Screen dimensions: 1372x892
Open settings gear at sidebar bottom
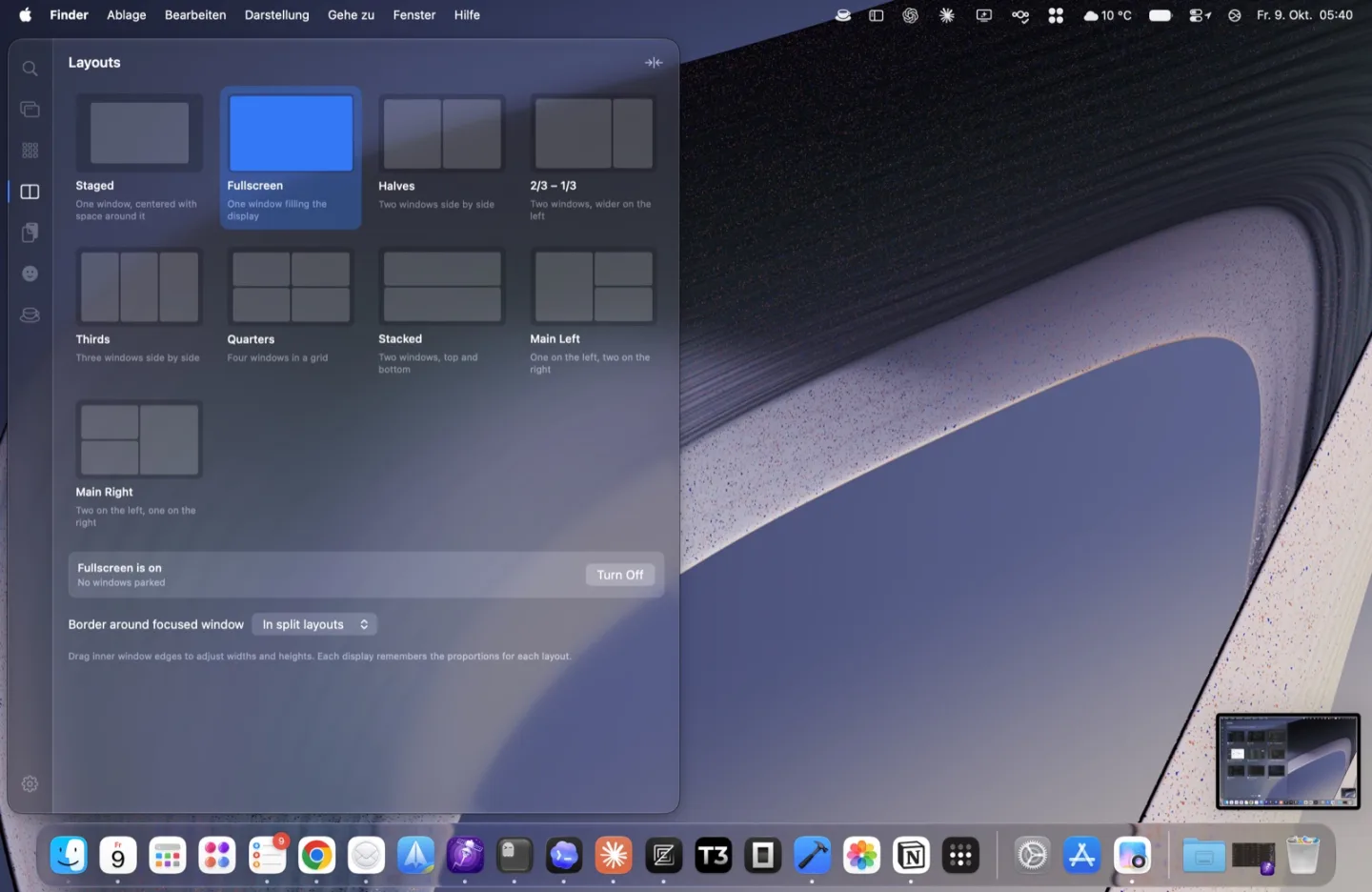point(30,783)
